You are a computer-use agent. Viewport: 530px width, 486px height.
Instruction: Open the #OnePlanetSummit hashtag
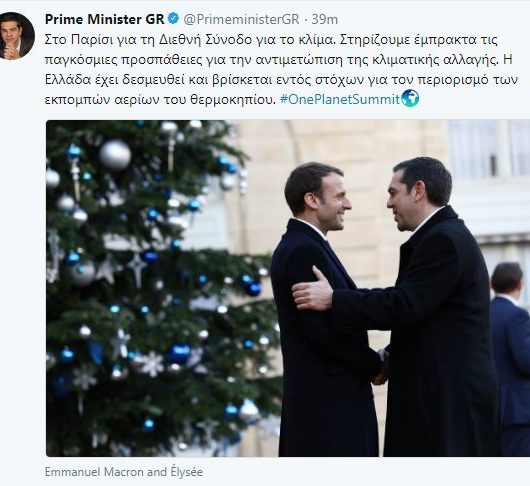click(x=340, y=99)
